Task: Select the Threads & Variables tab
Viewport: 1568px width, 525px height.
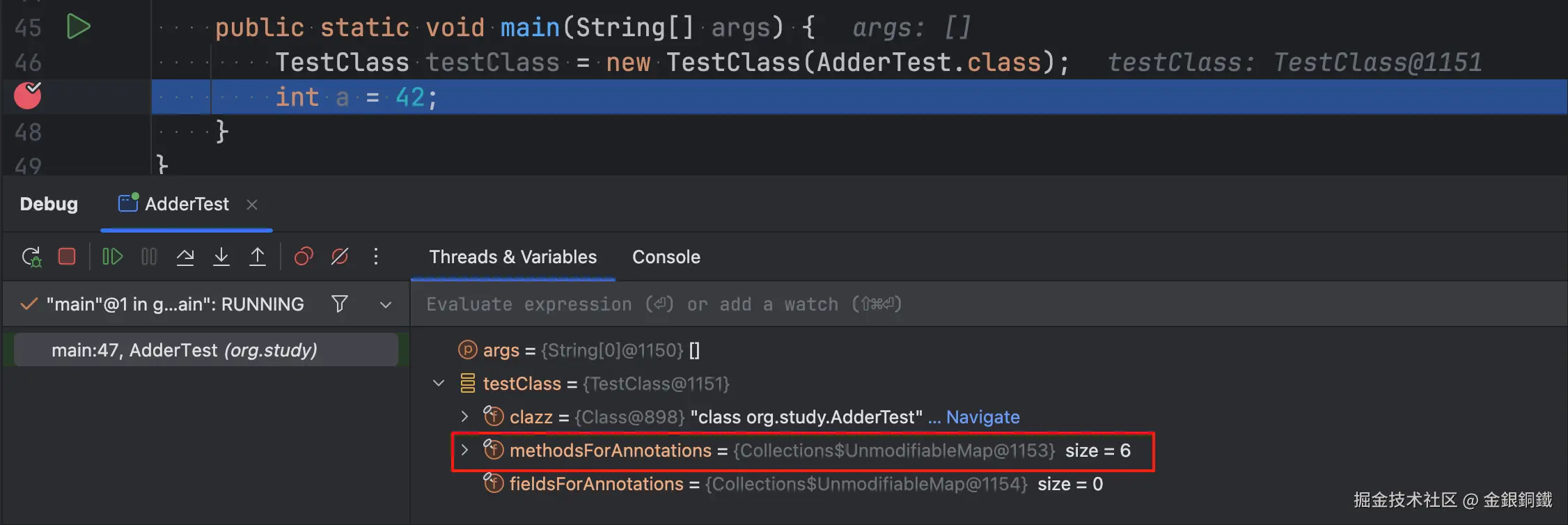Action: [512, 257]
